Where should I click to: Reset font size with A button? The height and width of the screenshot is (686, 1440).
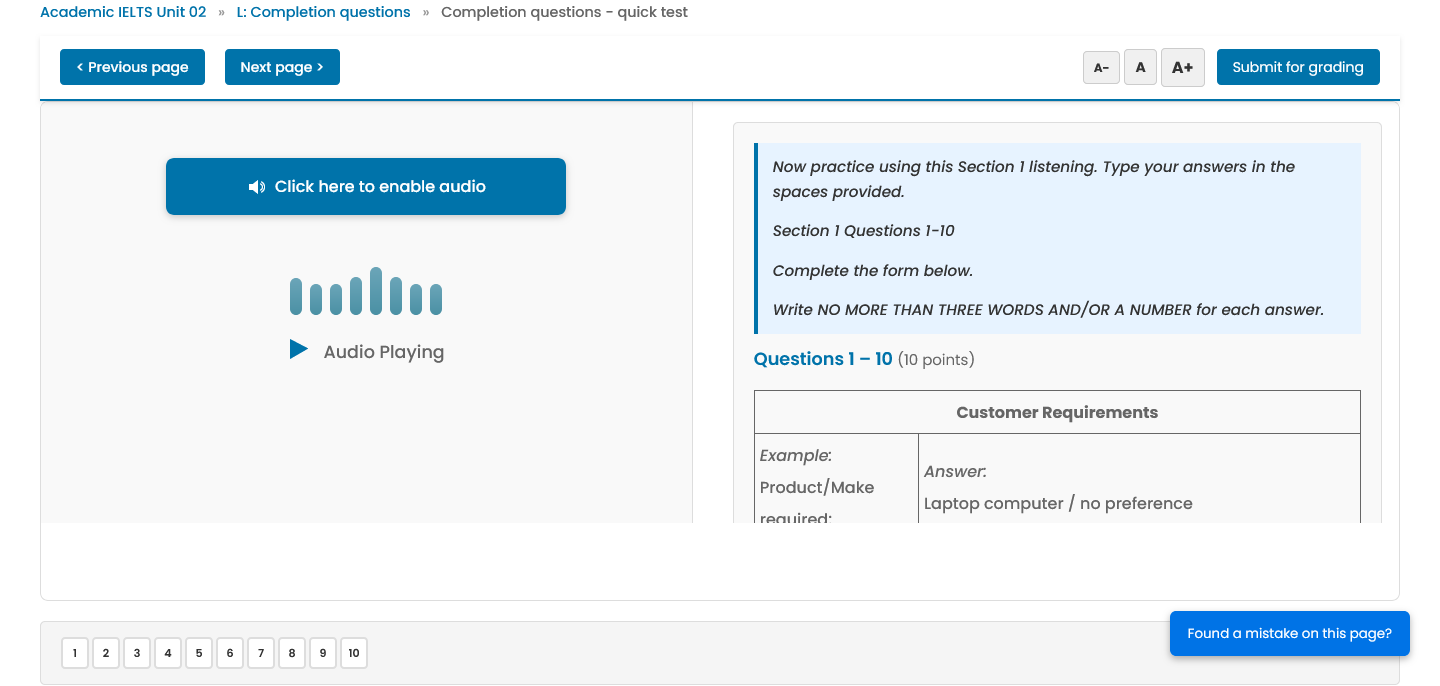click(1140, 68)
